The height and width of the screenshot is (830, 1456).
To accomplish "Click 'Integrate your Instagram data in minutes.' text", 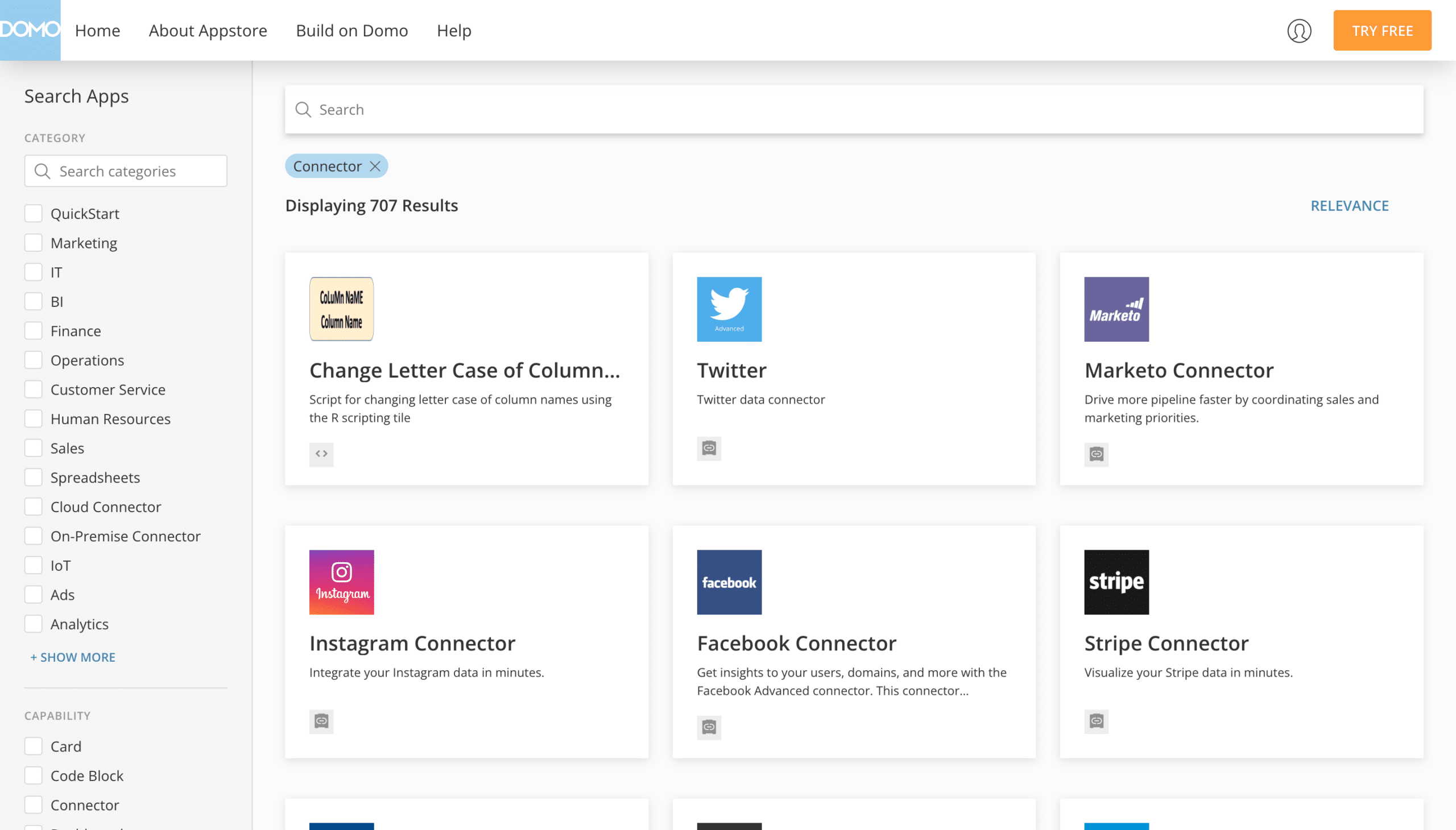I will point(427,673).
